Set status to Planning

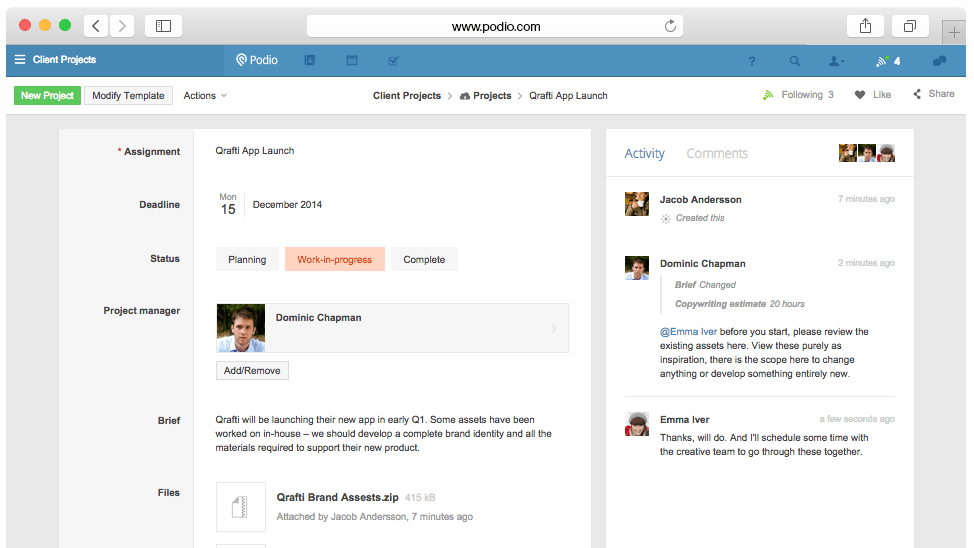[247, 259]
